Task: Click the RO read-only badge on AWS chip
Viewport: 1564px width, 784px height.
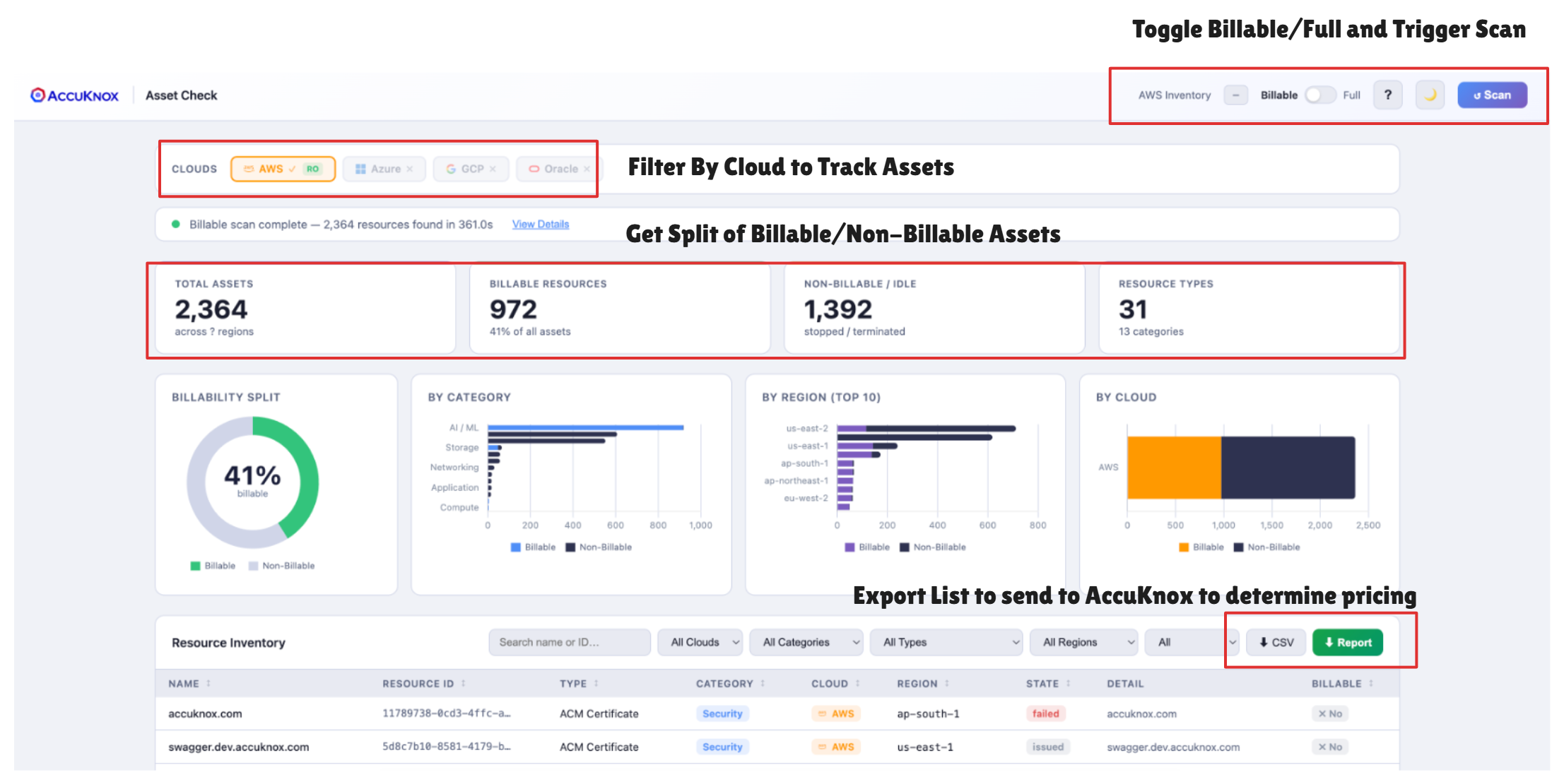Action: pos(312,169)
